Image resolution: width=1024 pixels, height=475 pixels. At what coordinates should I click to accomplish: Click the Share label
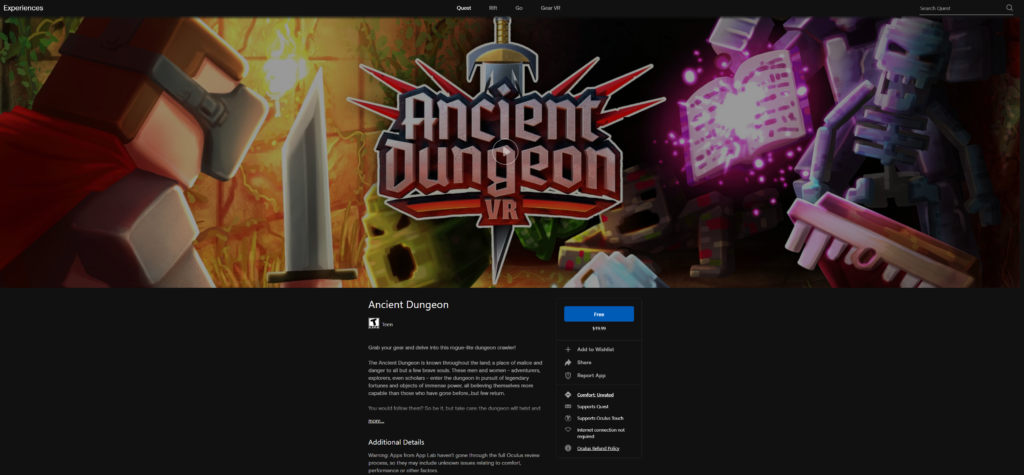point(584,363)
